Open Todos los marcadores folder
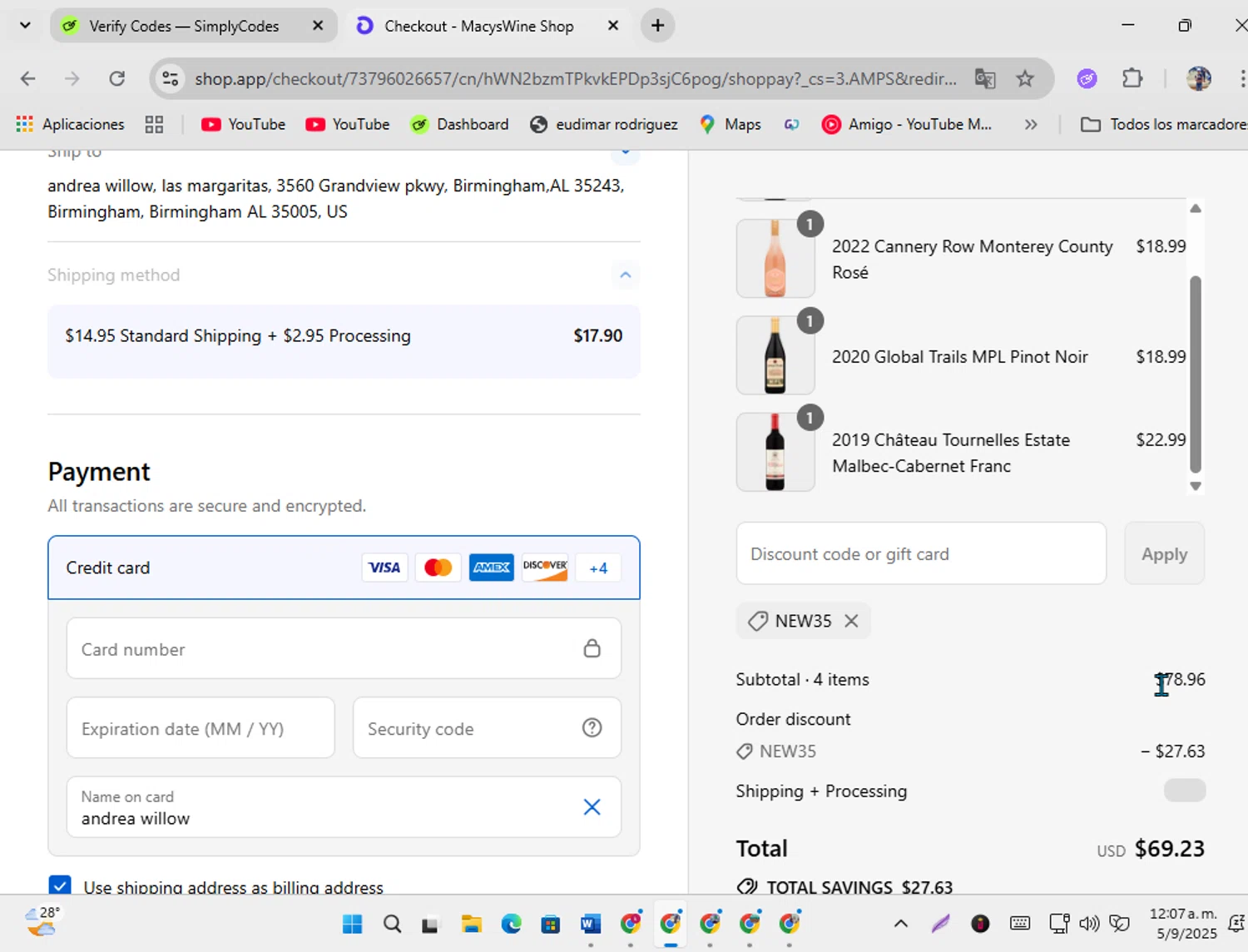 [1163, 124]
